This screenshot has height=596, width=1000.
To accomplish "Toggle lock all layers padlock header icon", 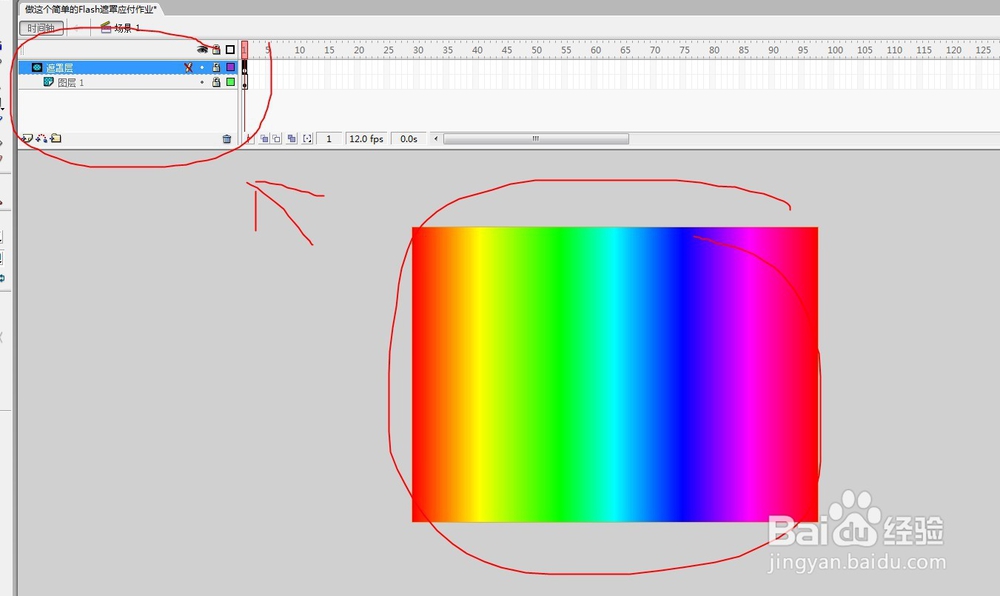I will pos(216,49).
